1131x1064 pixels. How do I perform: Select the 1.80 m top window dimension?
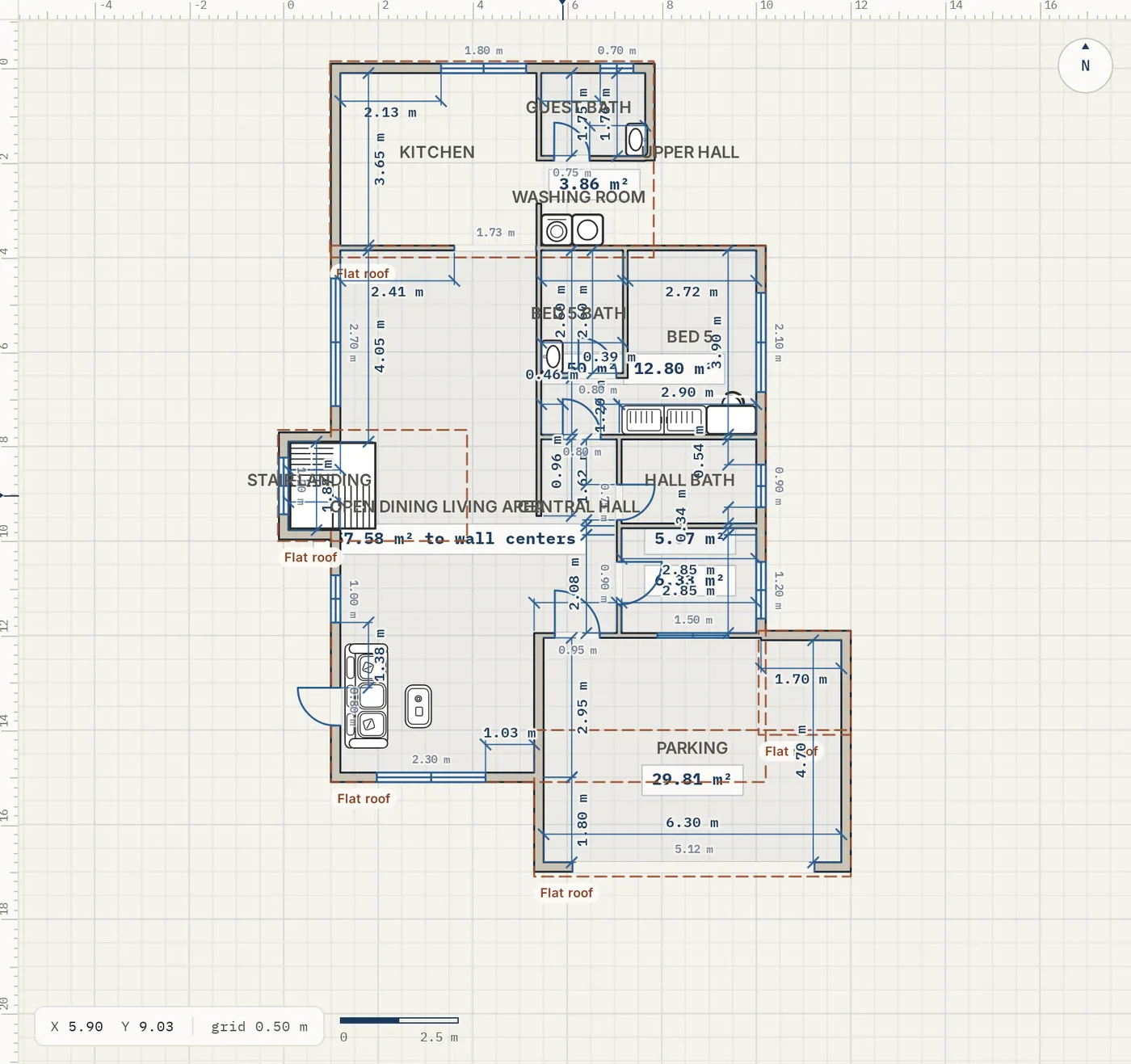tap(483, 50)
